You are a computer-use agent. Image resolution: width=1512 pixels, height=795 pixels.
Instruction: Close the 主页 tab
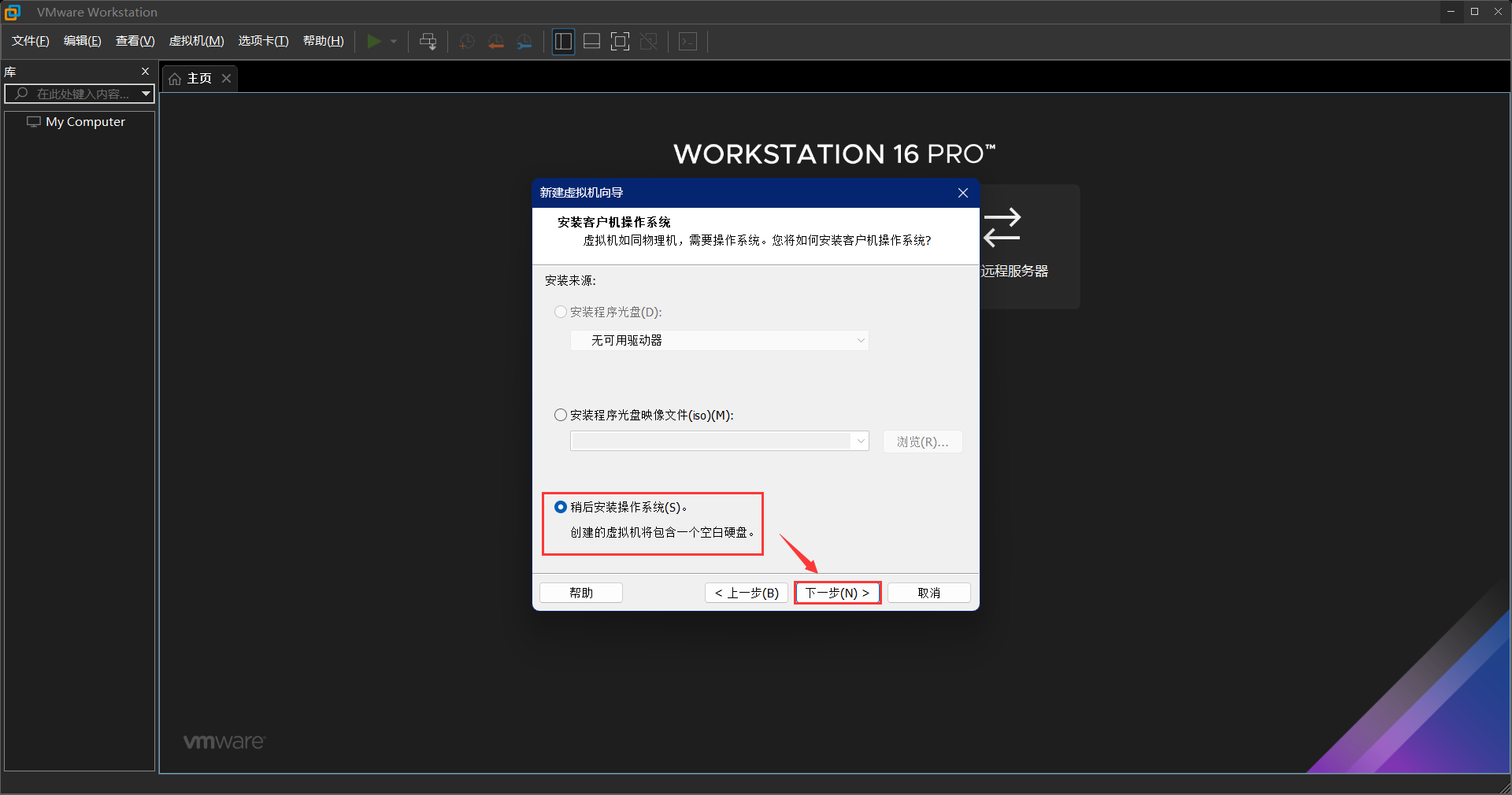pos(226,78)
